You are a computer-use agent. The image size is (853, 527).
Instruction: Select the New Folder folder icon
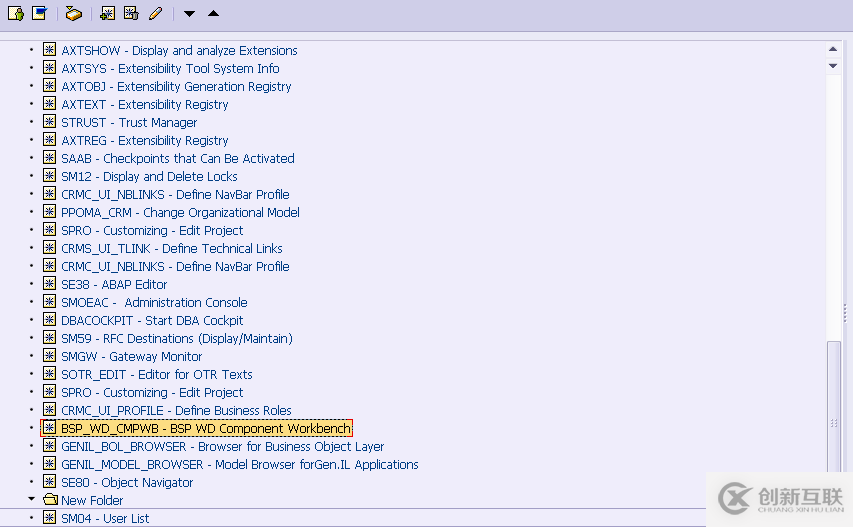click(50, 499)
